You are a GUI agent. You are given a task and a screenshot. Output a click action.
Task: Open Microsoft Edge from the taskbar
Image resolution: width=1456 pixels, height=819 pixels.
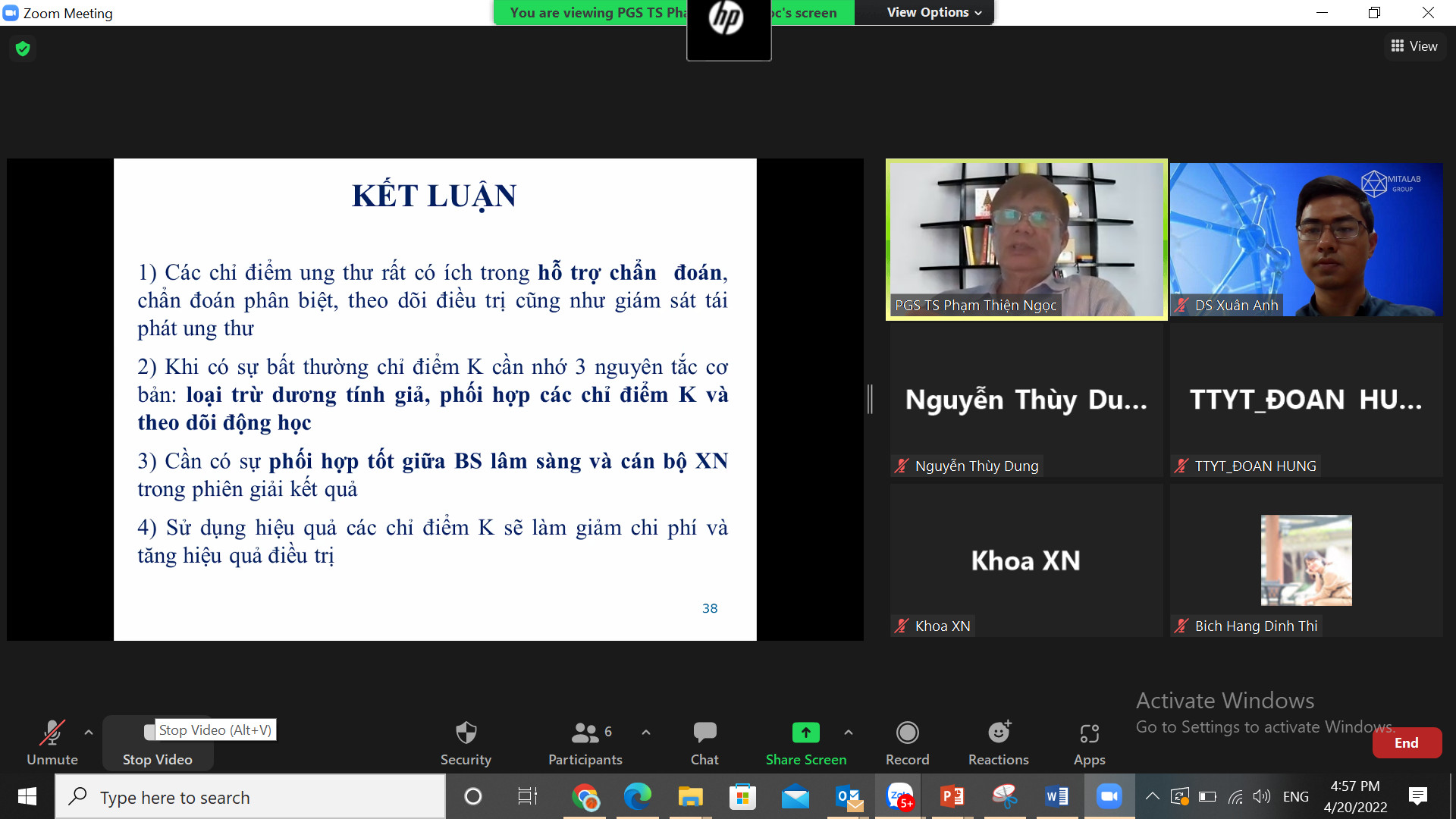click(638, 796)
